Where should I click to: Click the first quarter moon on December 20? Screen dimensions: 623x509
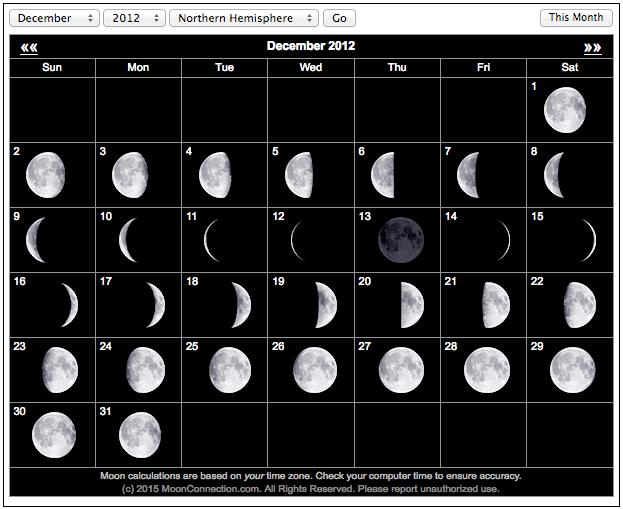pyautogui.click(x=412, y=305)
